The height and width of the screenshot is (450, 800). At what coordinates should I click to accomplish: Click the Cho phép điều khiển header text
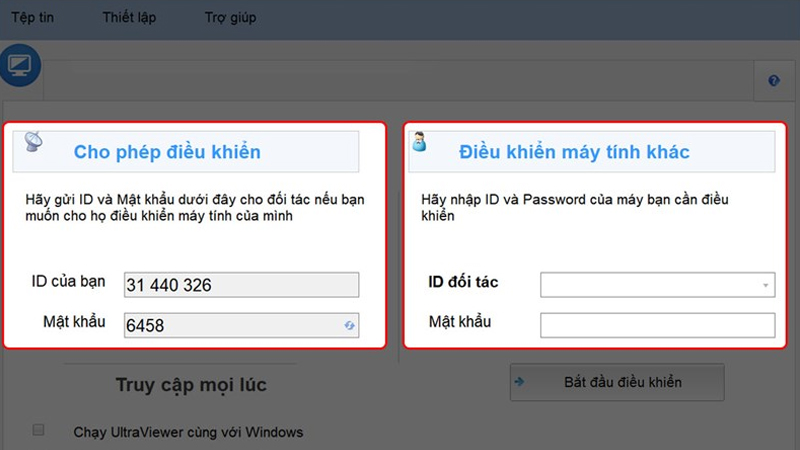tap(167, 152)
